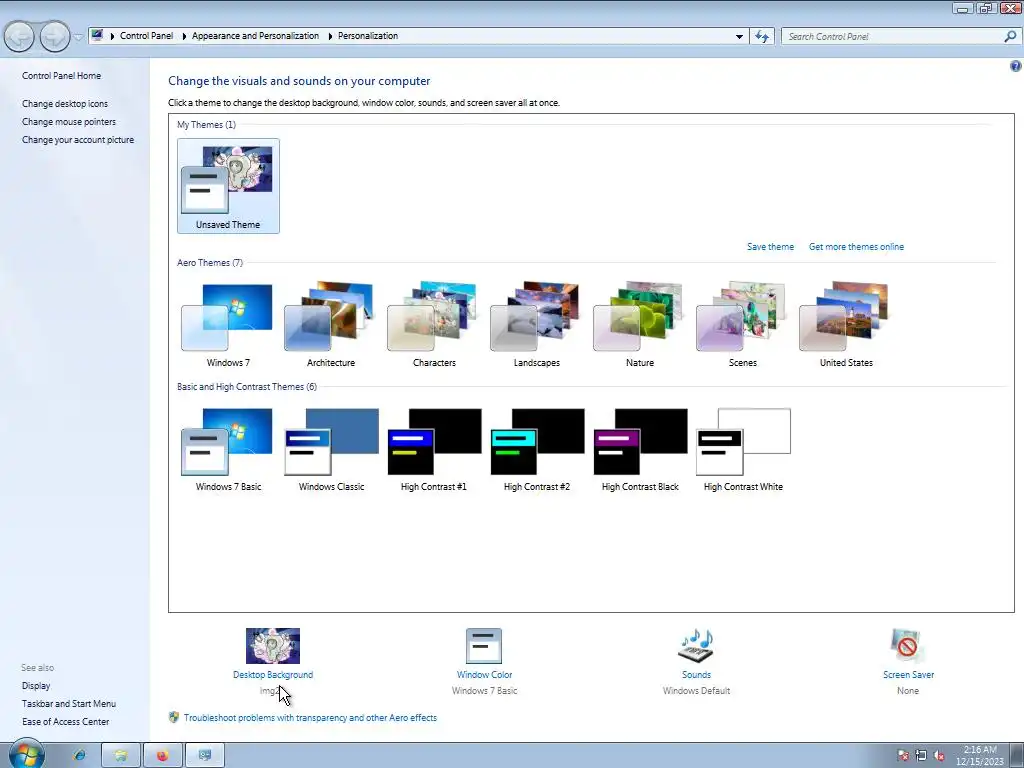Open Taskbar and Start Menu link
The height and width of the screenshot is (768, 1024).
coord(69,704)
